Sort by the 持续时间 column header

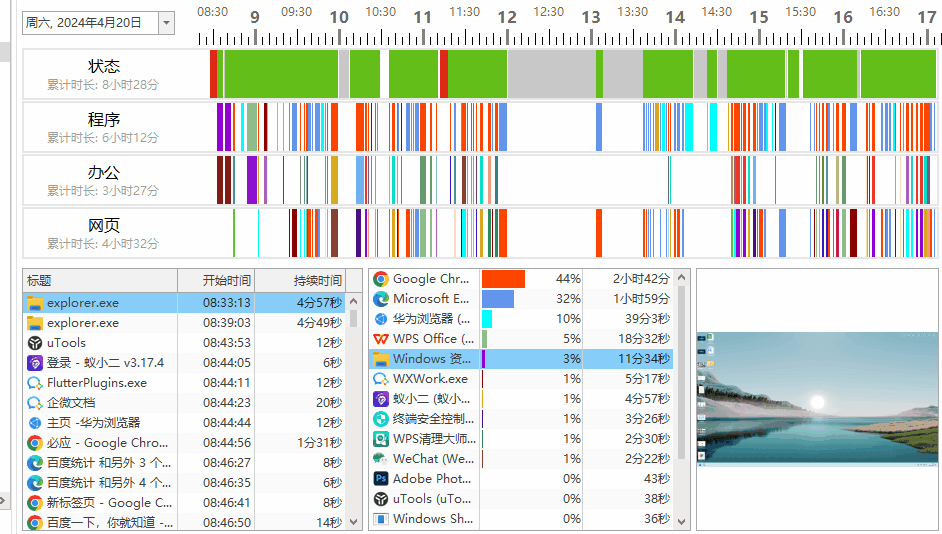317,281
